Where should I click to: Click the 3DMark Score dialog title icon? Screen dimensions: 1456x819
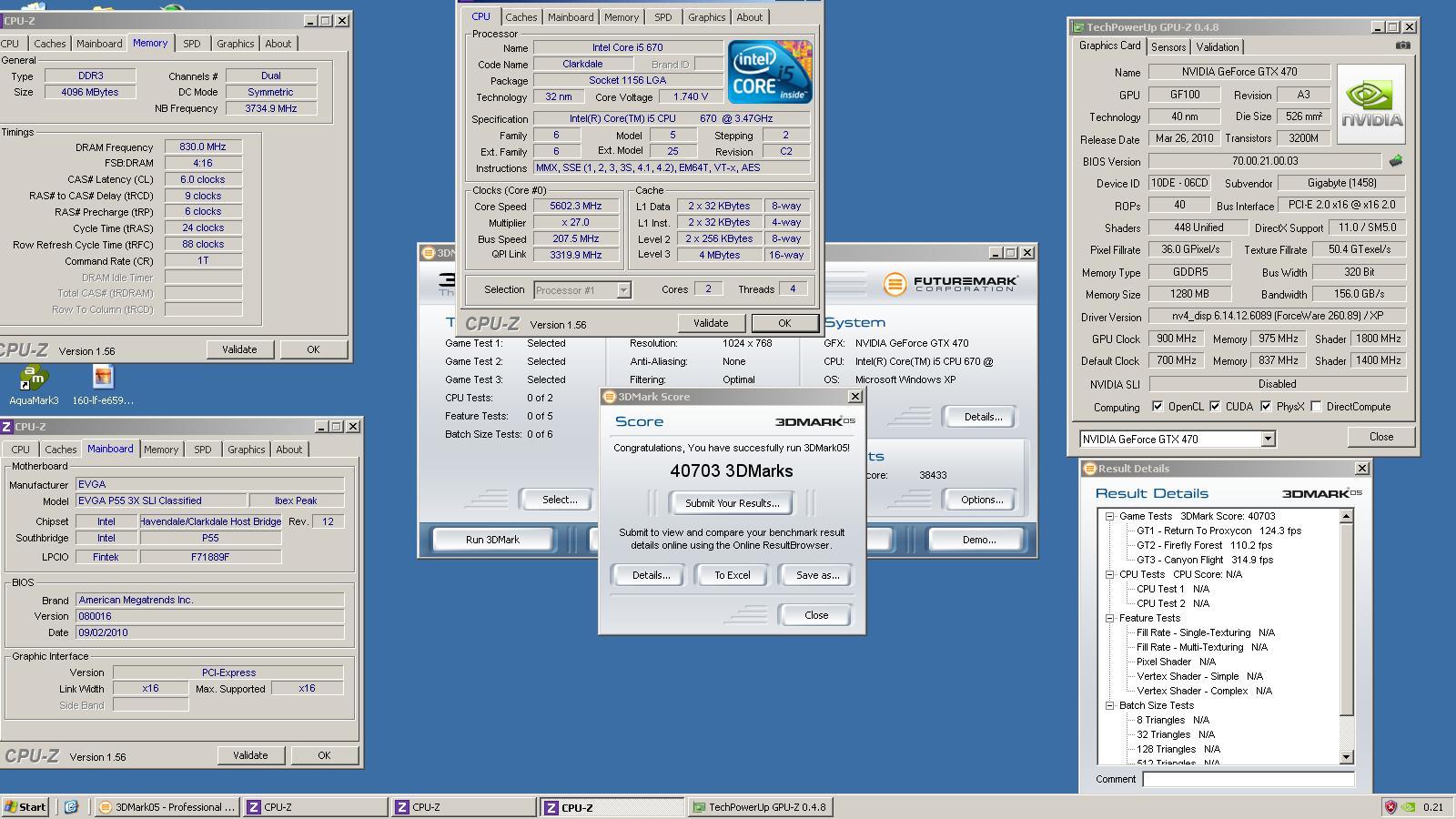[609, 397]
